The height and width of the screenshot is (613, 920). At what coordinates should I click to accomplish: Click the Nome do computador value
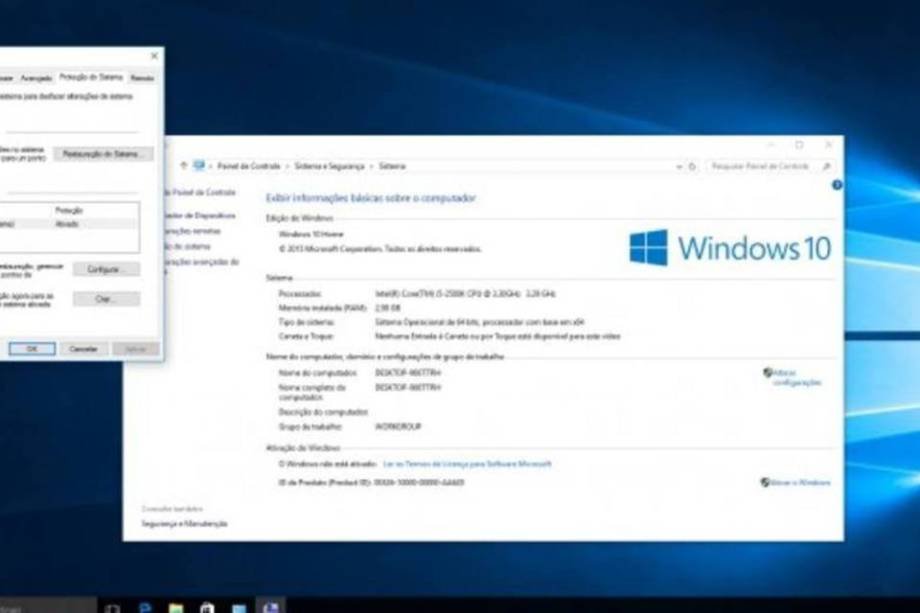point(408,372)
